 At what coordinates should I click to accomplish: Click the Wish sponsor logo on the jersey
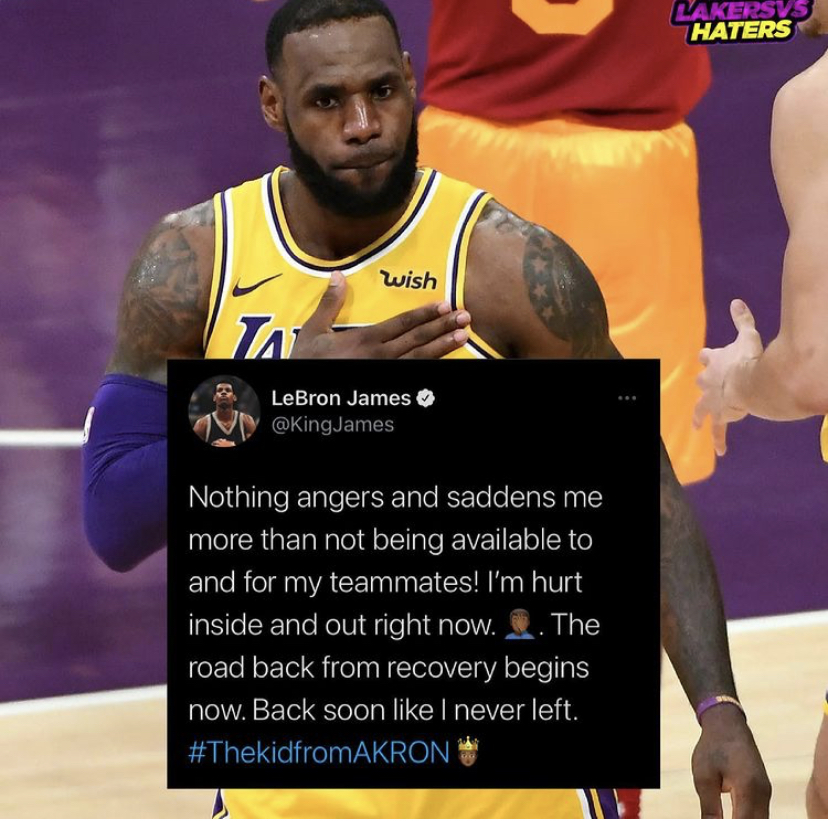(409, 280)
